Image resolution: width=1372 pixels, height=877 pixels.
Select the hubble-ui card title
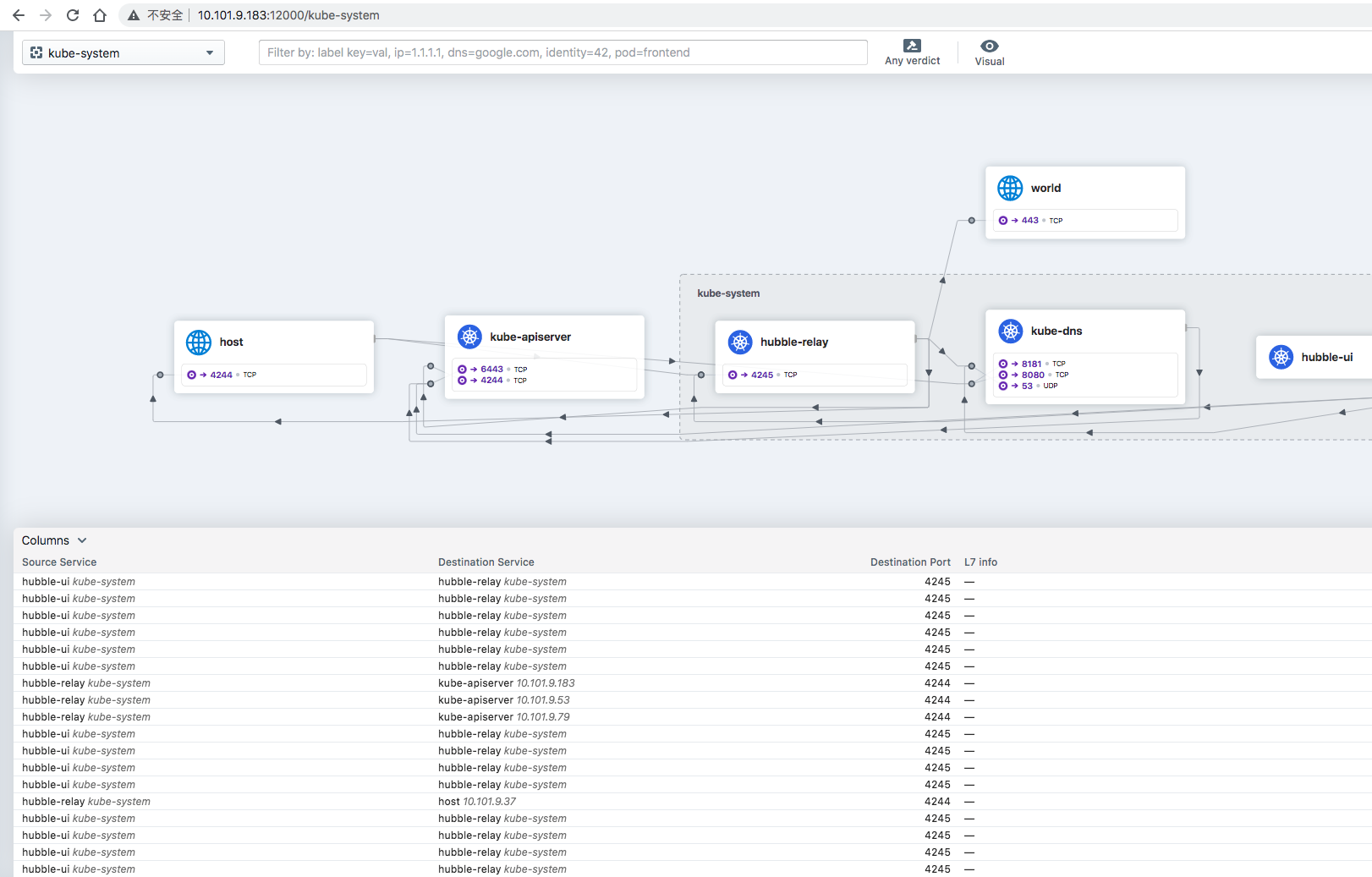pos(1327,357)
